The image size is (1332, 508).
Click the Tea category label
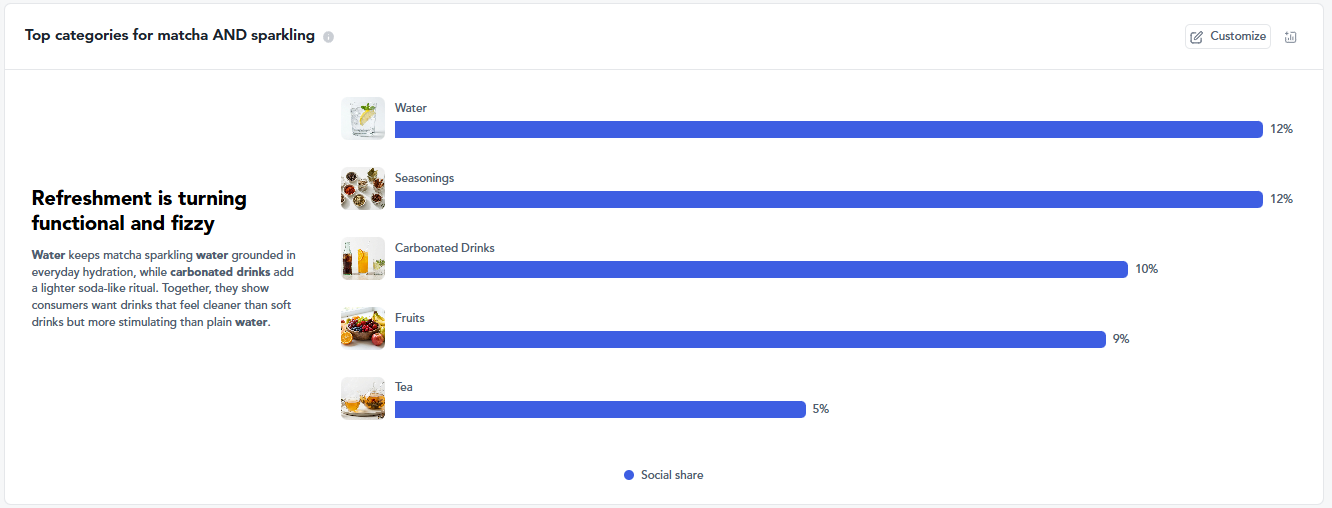tap(404, 387)
